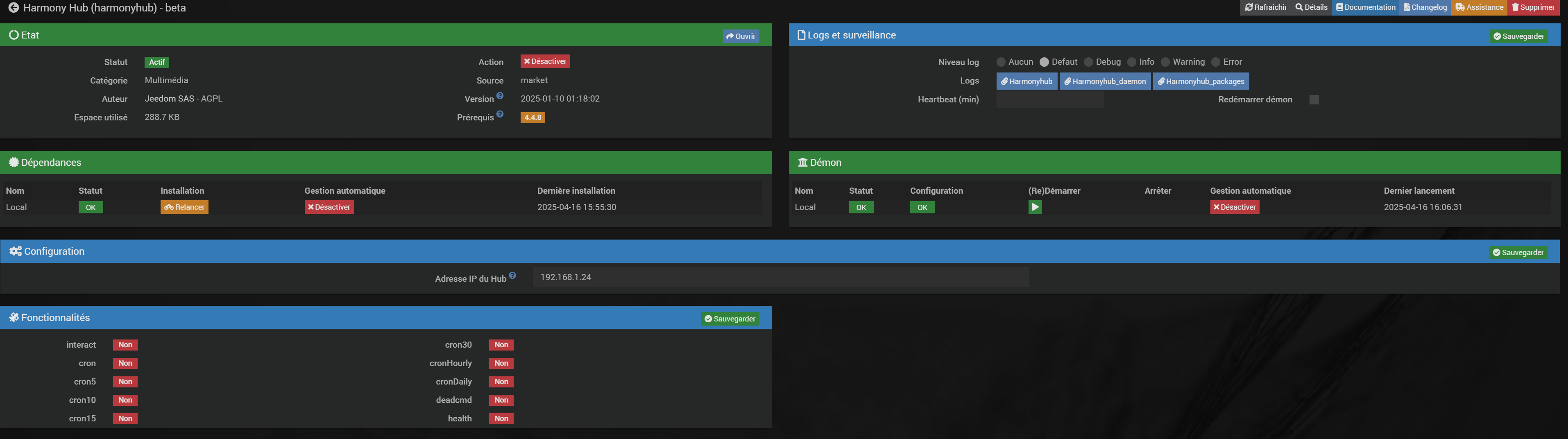Open the Détails view
The width and height of the screenshot is (1568, 439).
1311,7
